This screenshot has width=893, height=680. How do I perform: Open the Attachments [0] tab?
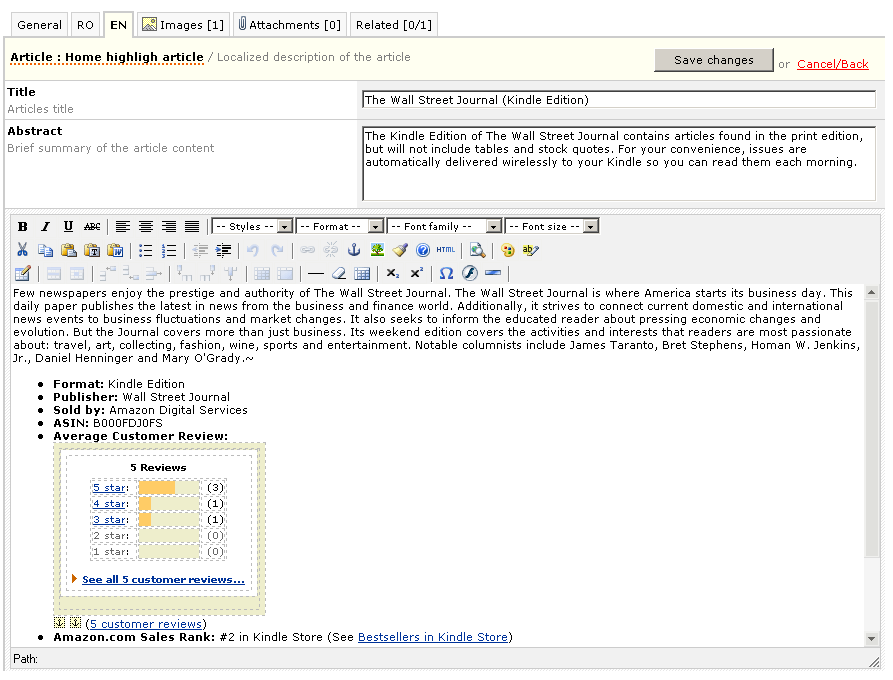[x=290, y=25]
